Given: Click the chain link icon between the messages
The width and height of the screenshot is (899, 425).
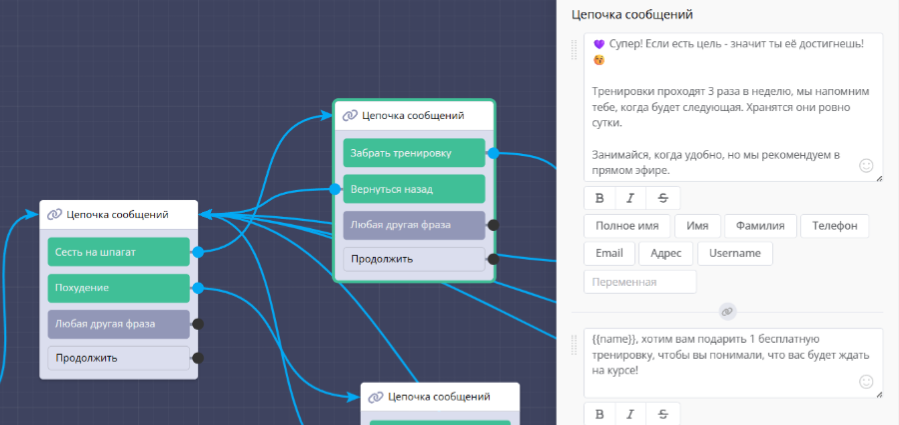Looking at the screenshot, I should click(727, 311).
